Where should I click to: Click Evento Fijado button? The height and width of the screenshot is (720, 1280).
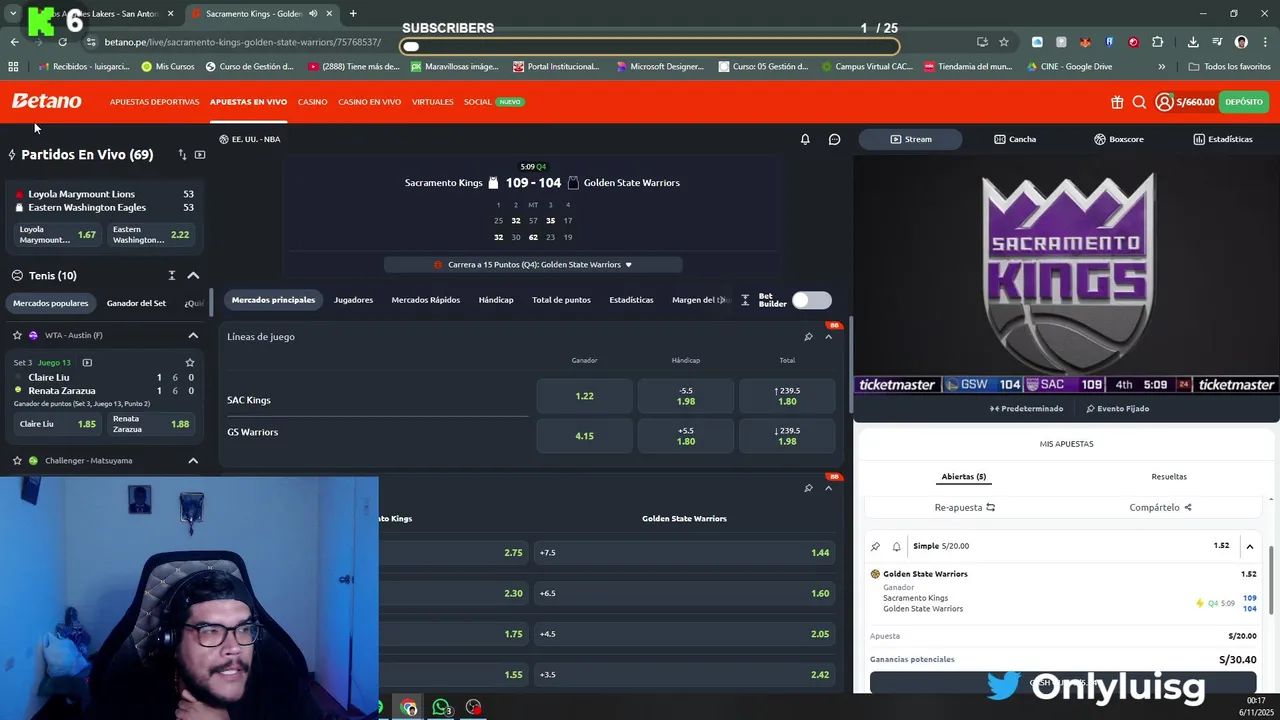click(1118, 409)
